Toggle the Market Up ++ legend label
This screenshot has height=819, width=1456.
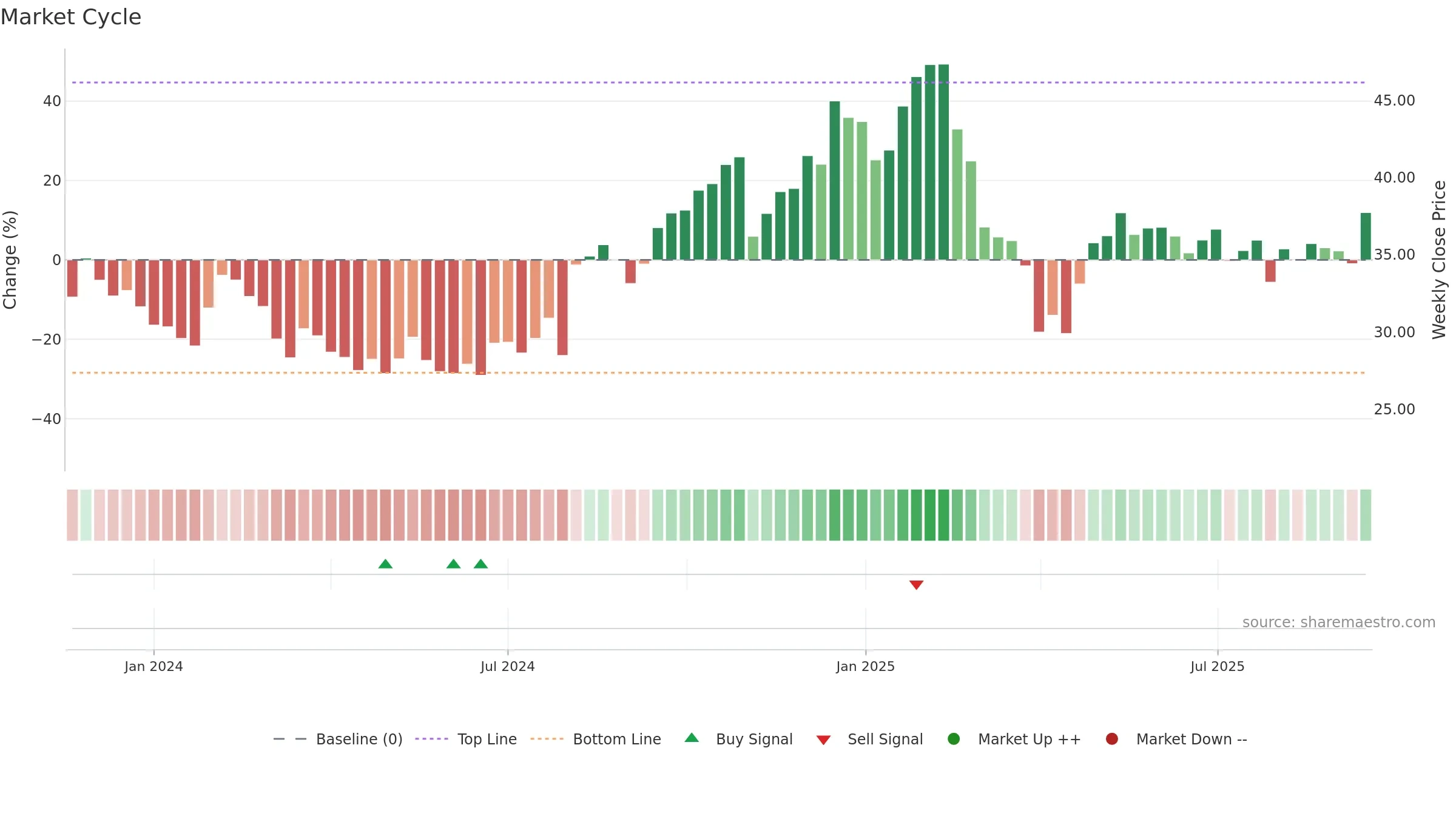pyautogui.click(x=1030, y=739)
